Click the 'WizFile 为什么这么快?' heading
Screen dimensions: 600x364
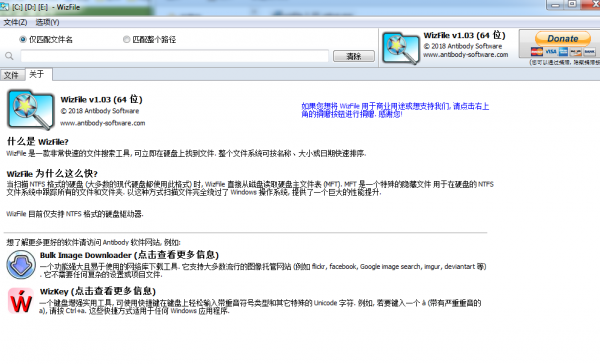click(52, 173)
